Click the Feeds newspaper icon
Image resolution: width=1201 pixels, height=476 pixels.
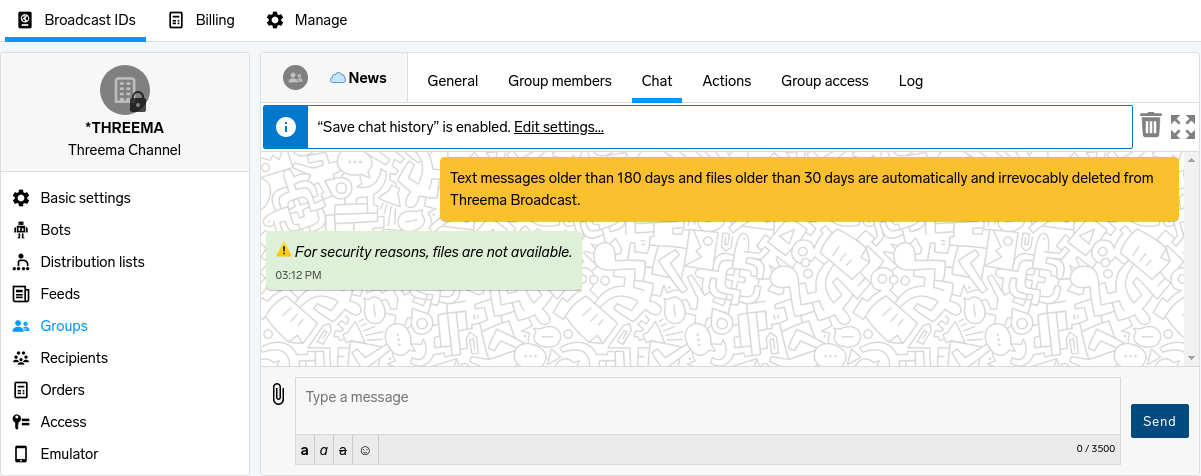click(20, 294)
